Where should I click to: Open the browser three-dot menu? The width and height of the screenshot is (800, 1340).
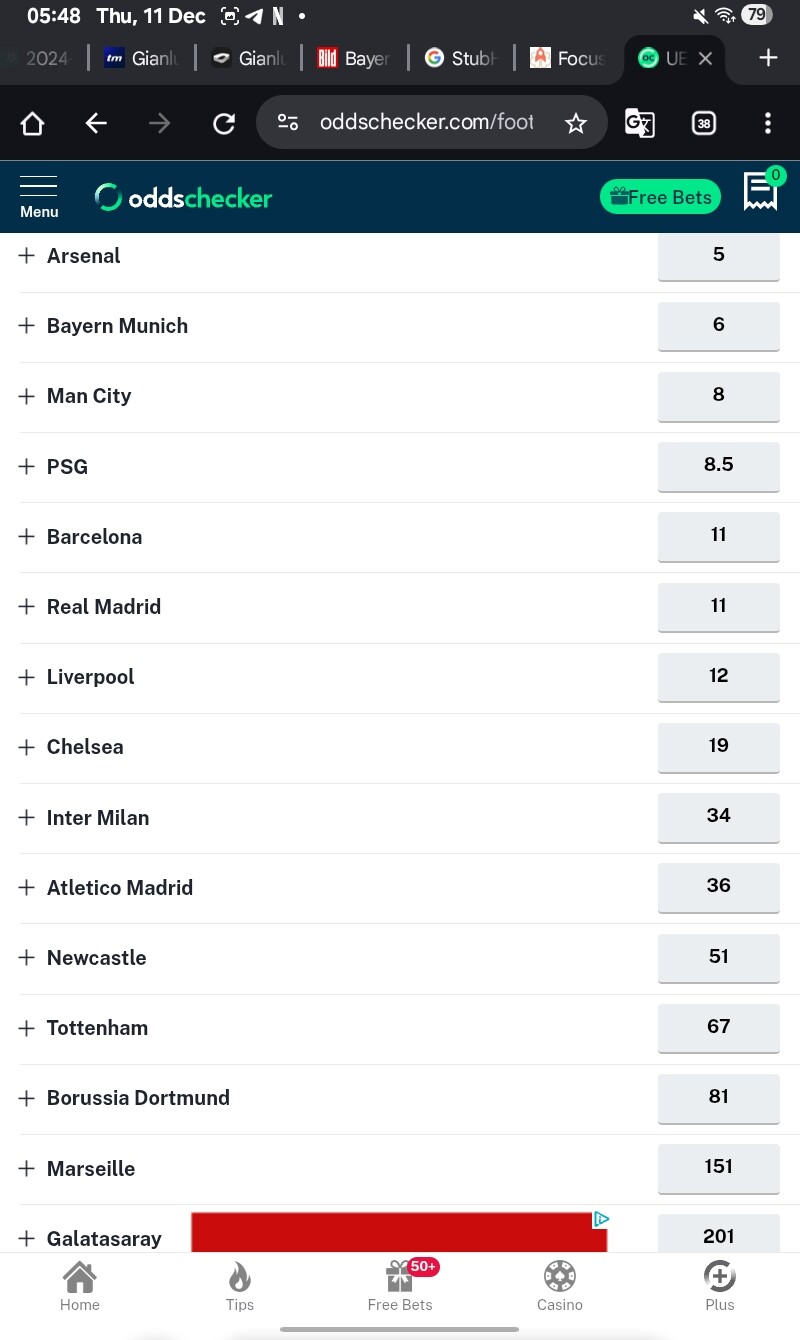(767, 123)
